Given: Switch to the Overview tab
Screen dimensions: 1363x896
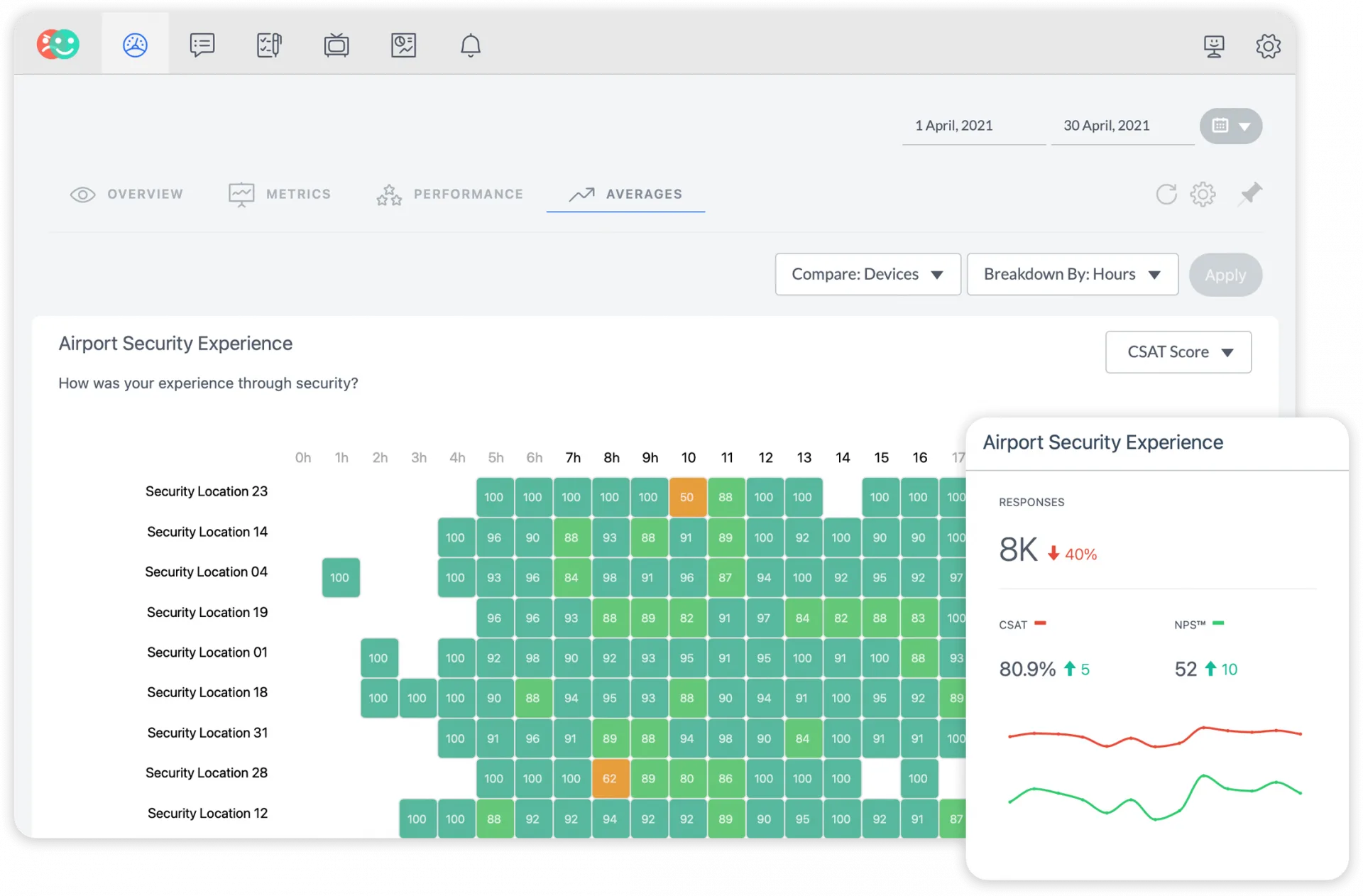Looking at the screenshot, I should [127, 194].
